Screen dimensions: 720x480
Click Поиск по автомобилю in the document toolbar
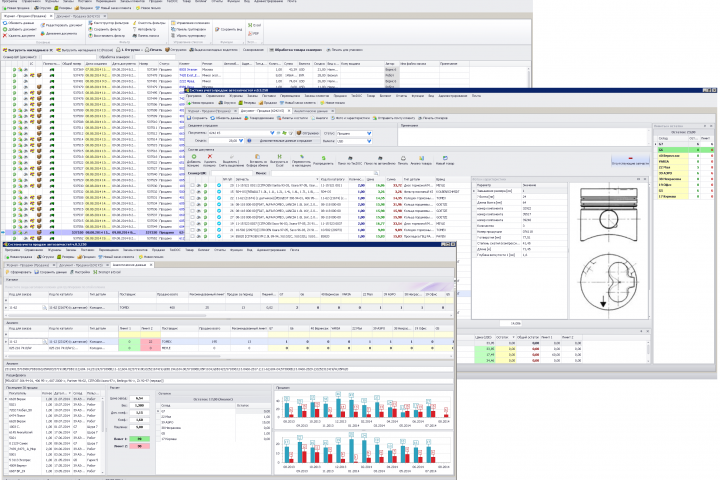[x=380, y=160]
